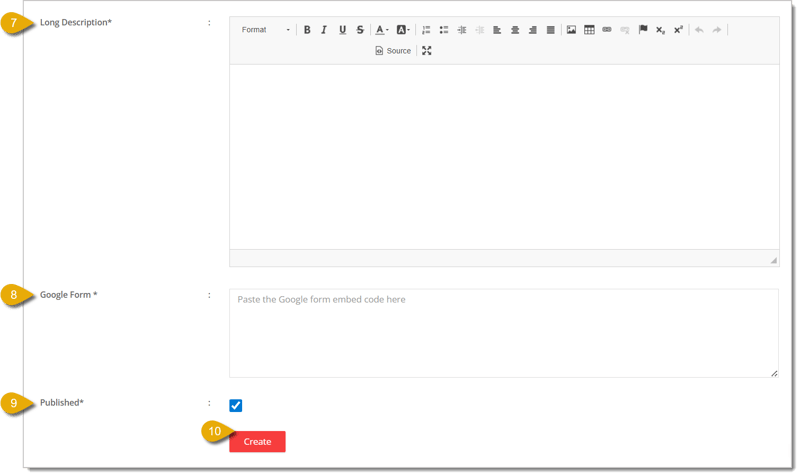The image size is (800, 476).
Task: Click the Google Form embed code field
Action: (x=504, y=333)
